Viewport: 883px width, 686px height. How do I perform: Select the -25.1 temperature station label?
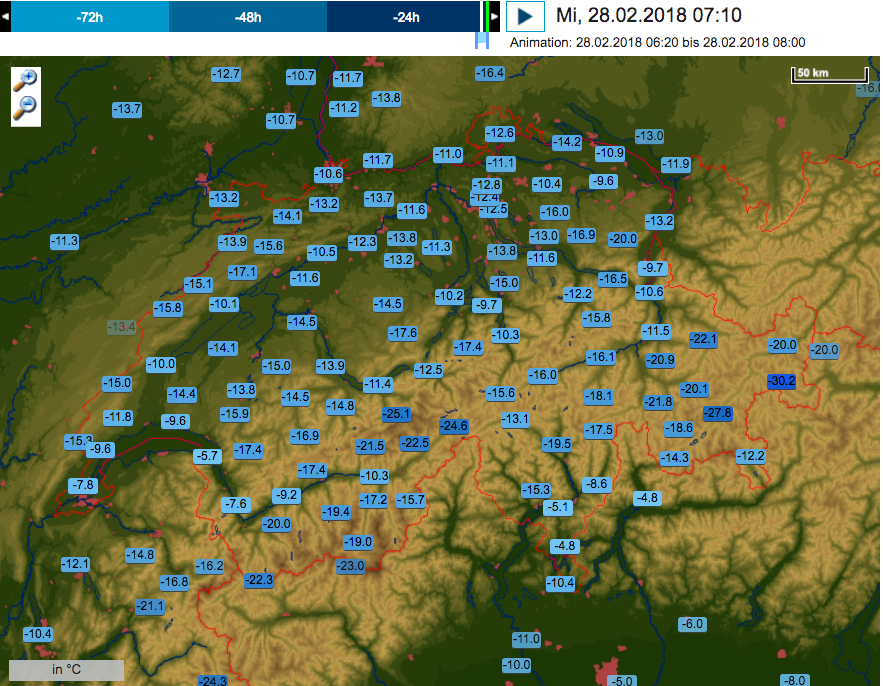397,414
